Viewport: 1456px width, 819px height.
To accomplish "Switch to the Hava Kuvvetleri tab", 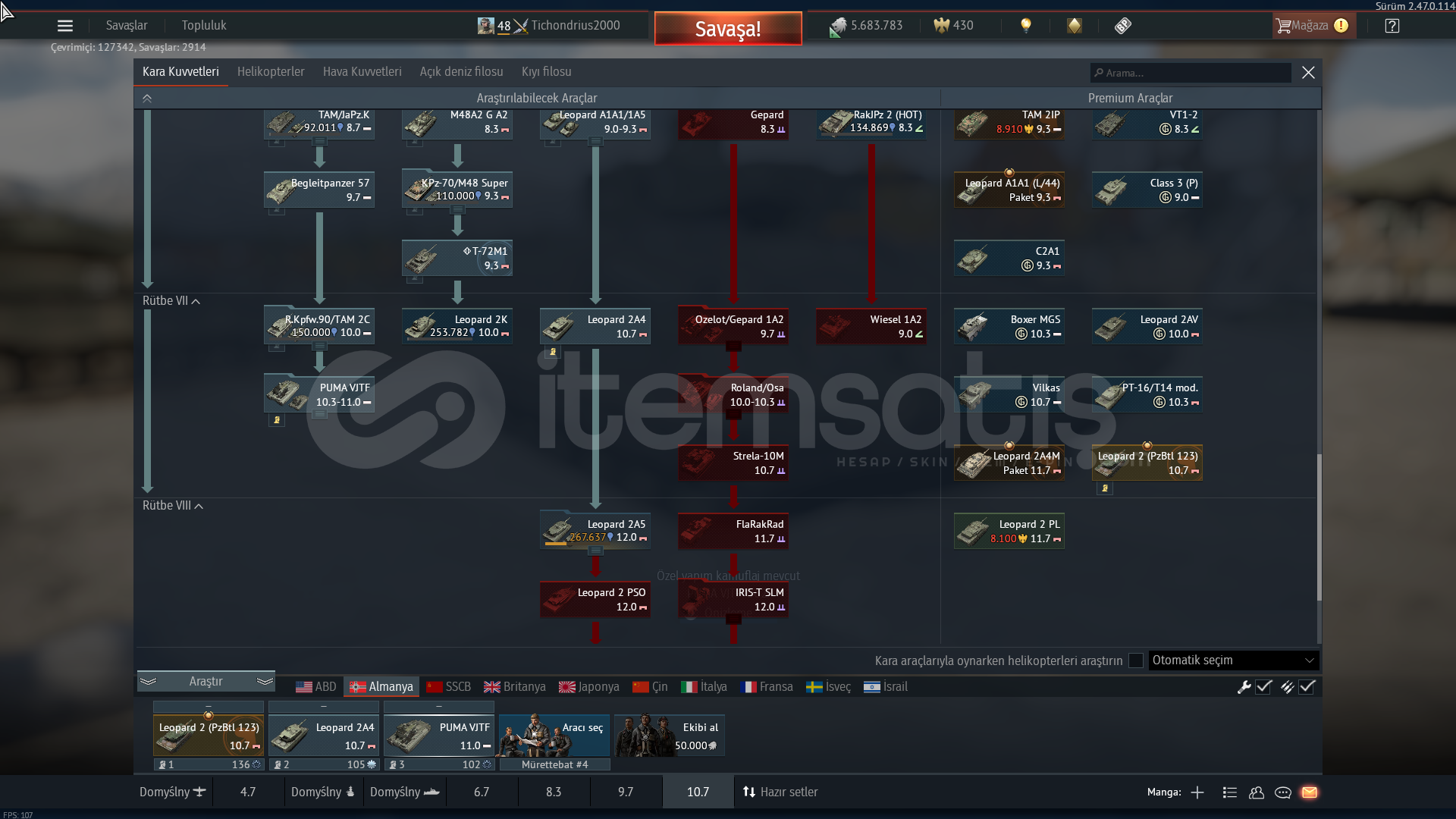I will point(362,72).
